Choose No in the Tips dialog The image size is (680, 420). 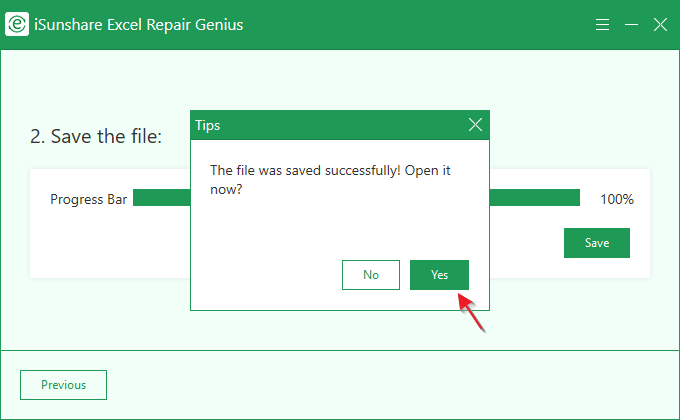tap(371, 275)
